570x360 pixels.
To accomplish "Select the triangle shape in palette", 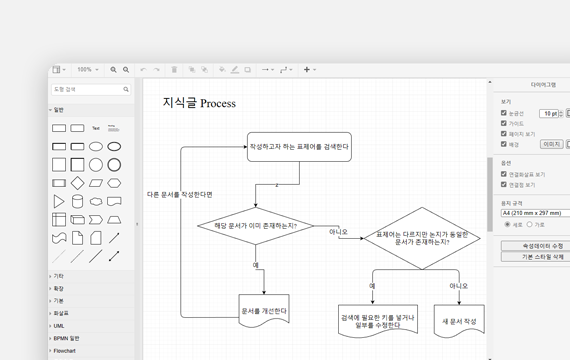I will pyautogui.click(x=59, y=201).
